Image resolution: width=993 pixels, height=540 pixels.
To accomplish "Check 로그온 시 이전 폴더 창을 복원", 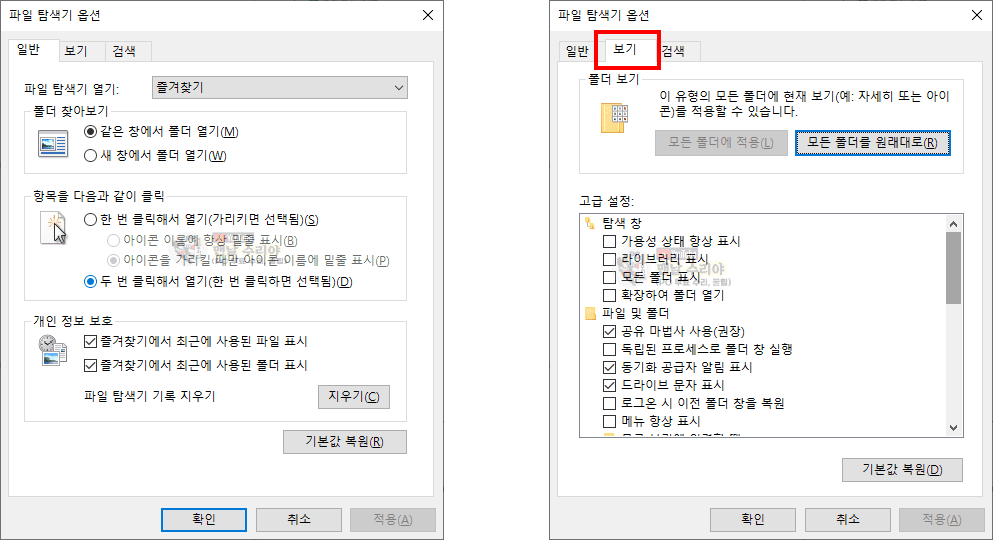I will [x=609, y=403].
